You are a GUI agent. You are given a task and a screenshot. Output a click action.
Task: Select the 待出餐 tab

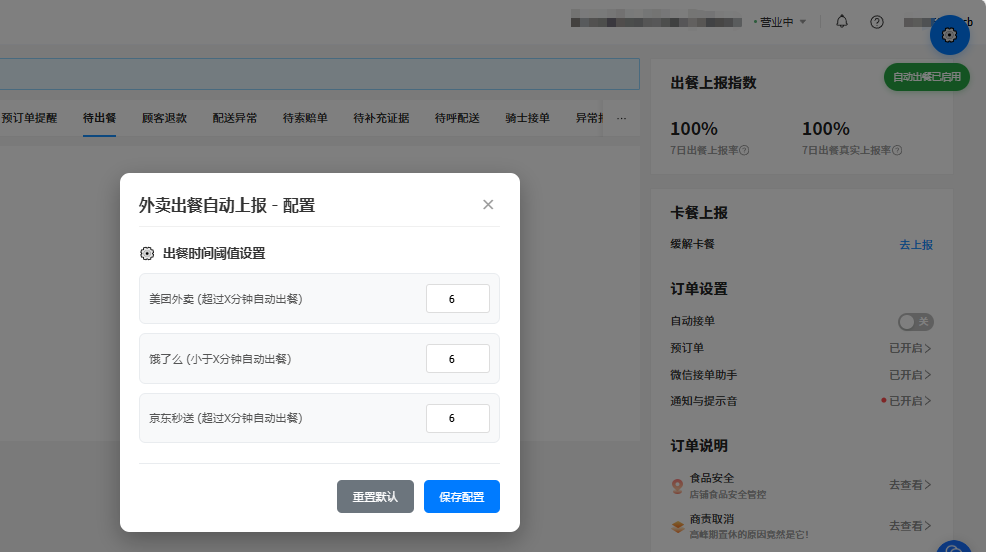pos(99,118)
